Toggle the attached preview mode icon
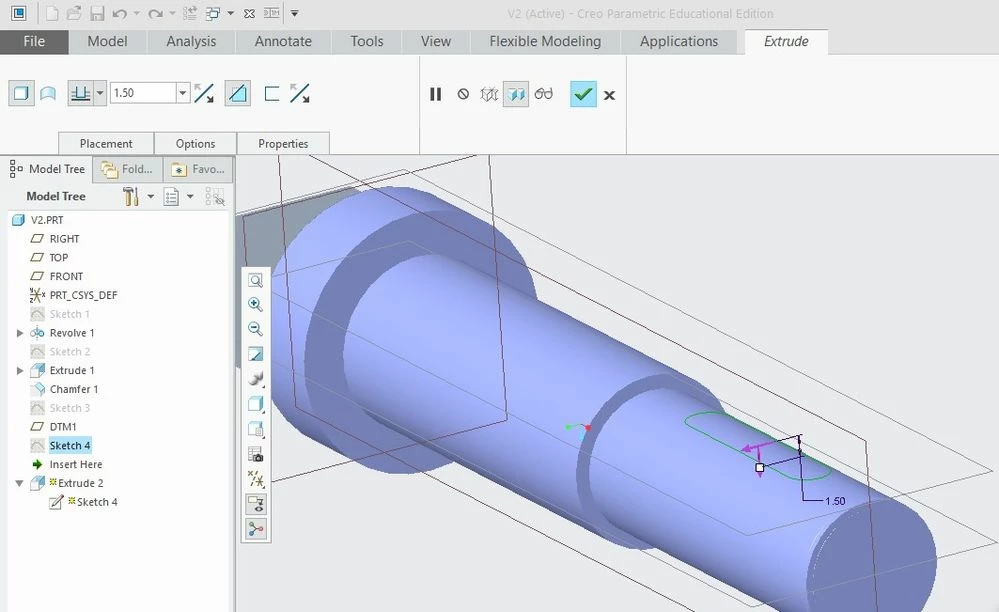Image resolution: width=999 pixels, height=612 pixels. coord(516,94)
